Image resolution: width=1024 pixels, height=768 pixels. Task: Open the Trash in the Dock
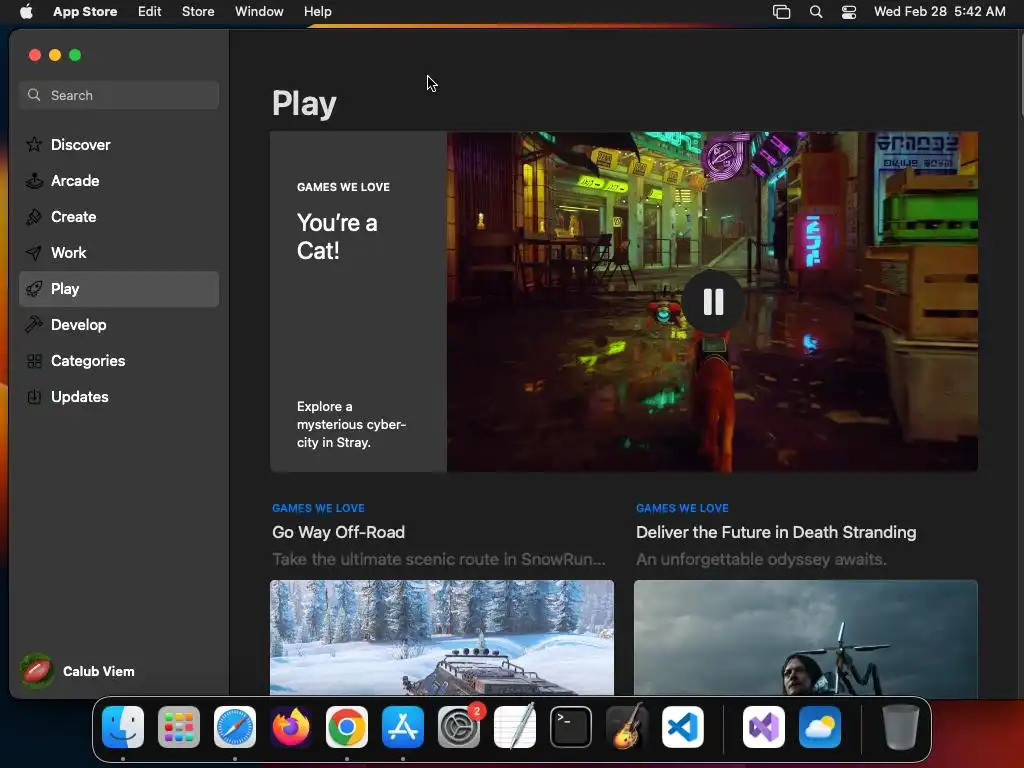coord(901,727)
